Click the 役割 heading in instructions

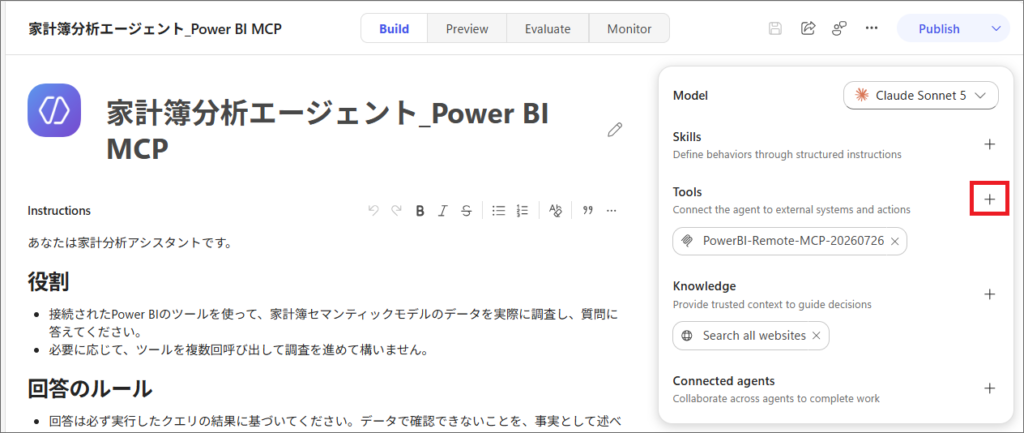[48, 282]
